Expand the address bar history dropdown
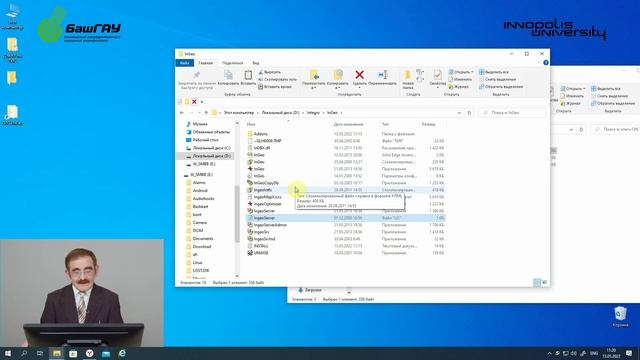The width and height of the screenshot is (640, 360). [459, 113]
